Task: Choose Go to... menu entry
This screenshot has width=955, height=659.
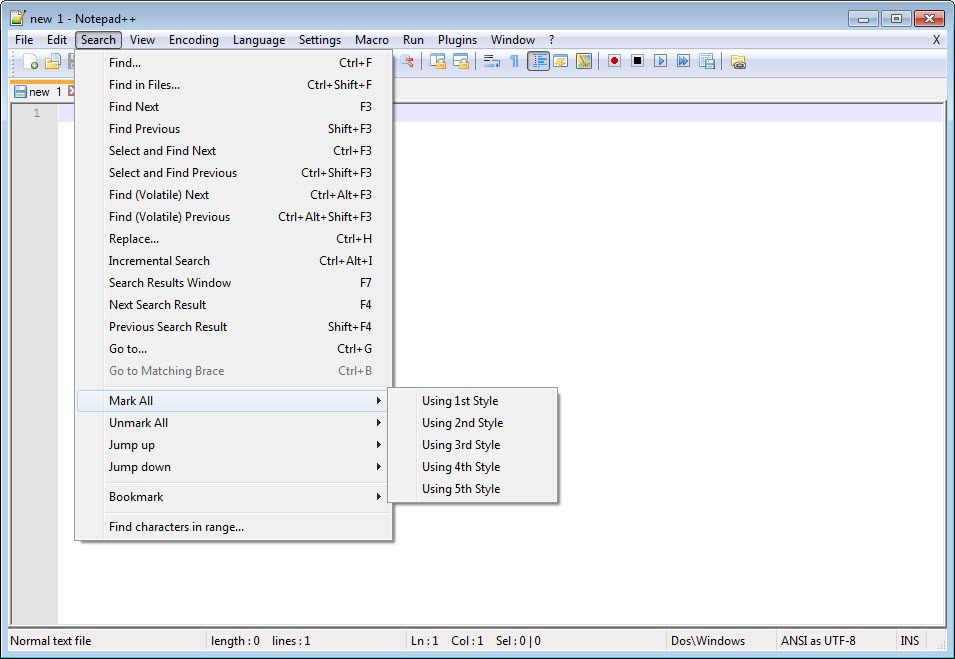Action: (x=234, y=348)
